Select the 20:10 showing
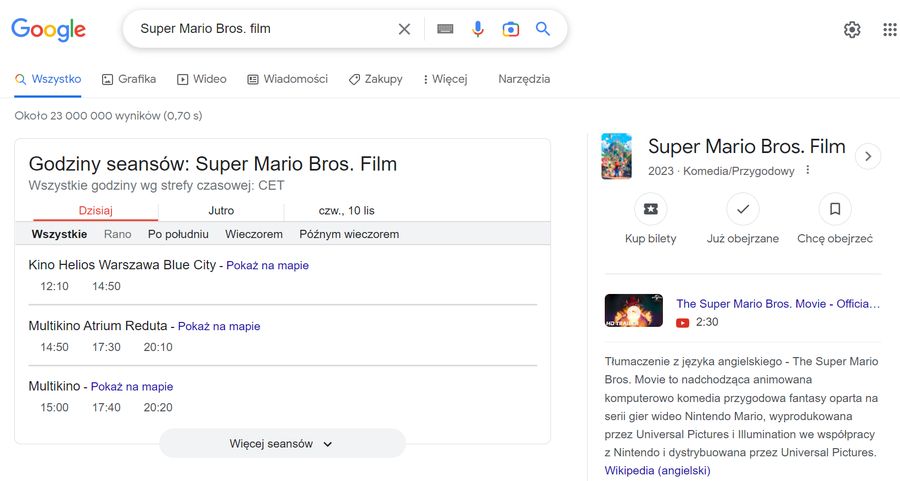Screen dimensions: 900x481 (158, 347)
